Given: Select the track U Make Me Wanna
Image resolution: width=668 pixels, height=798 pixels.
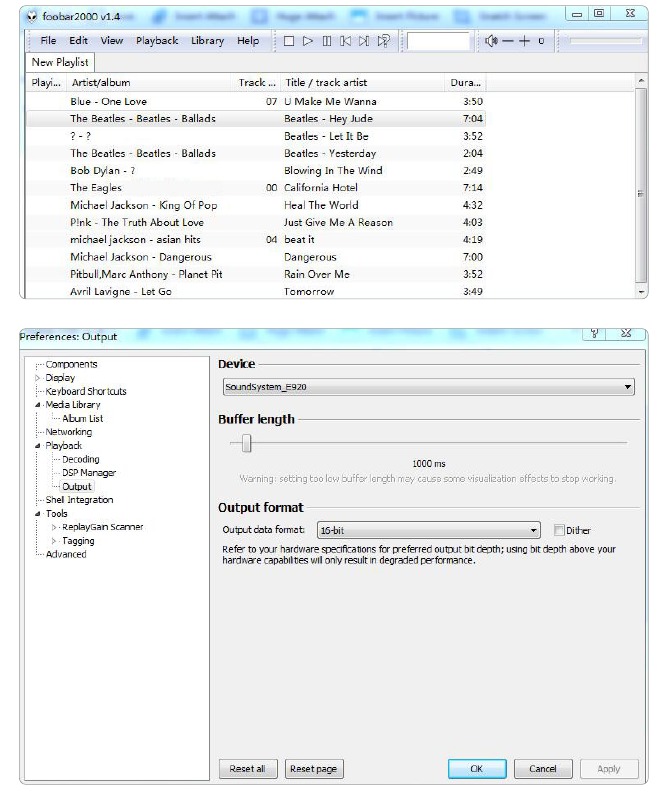Looking at the screenshot, I should point(256,101).
